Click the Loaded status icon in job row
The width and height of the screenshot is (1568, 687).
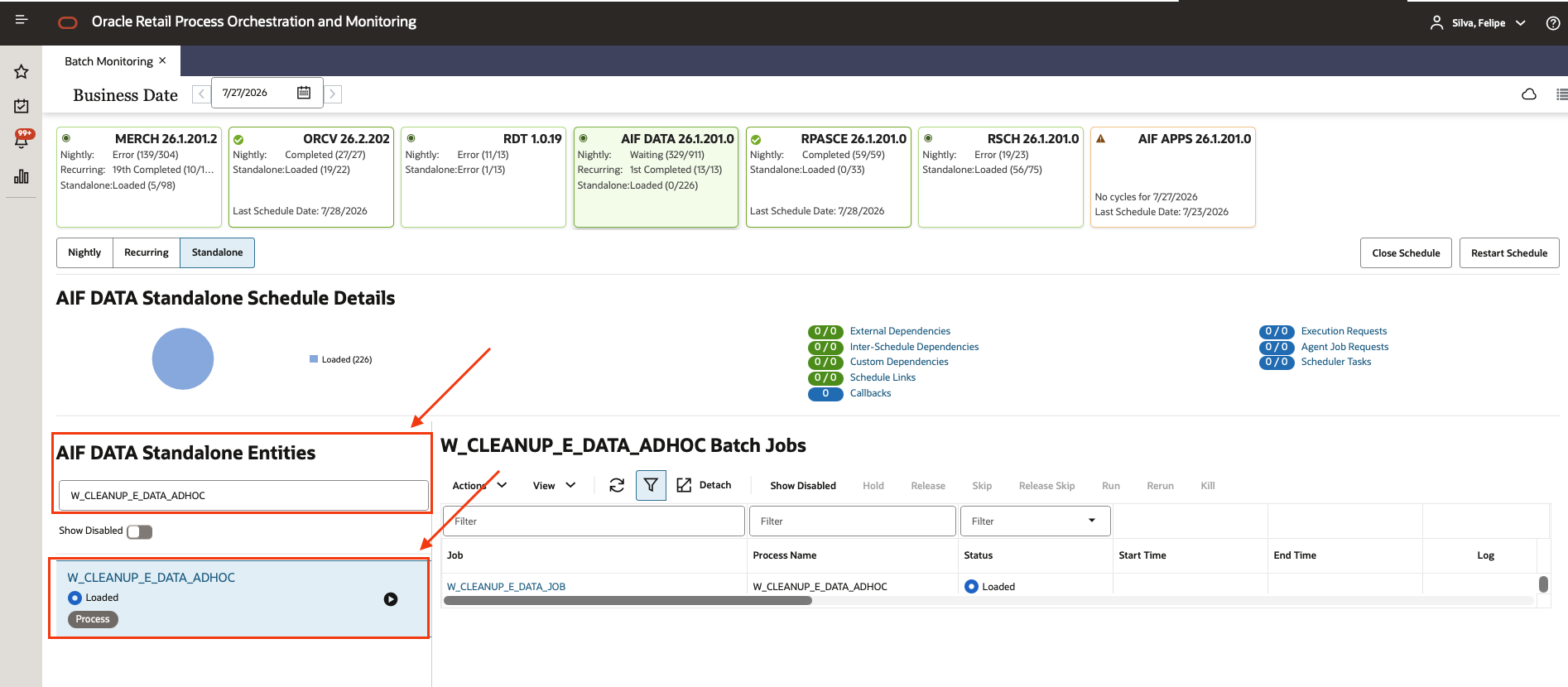click(972, 587)
